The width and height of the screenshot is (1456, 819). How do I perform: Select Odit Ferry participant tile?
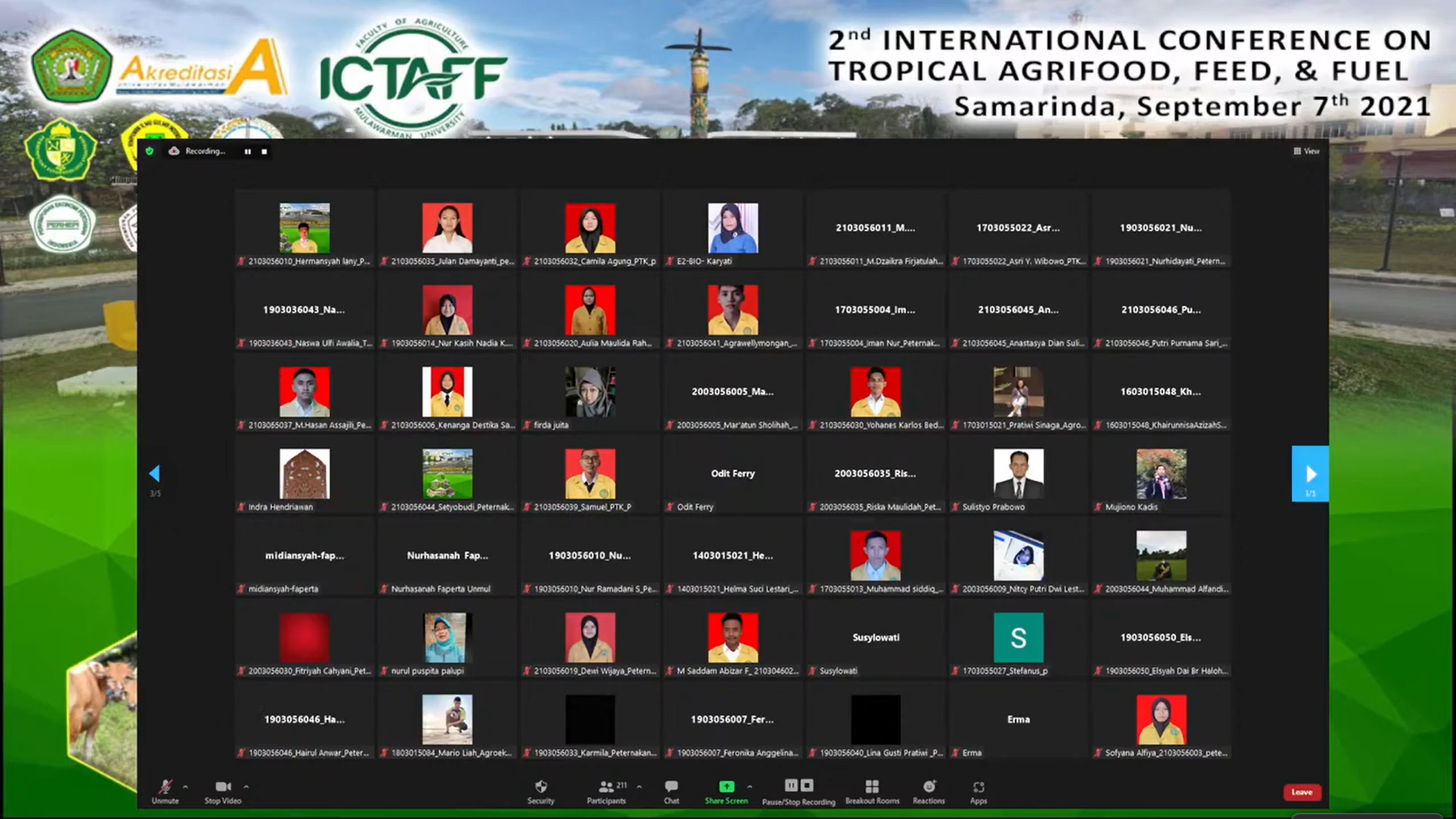(x=733, y=474)
